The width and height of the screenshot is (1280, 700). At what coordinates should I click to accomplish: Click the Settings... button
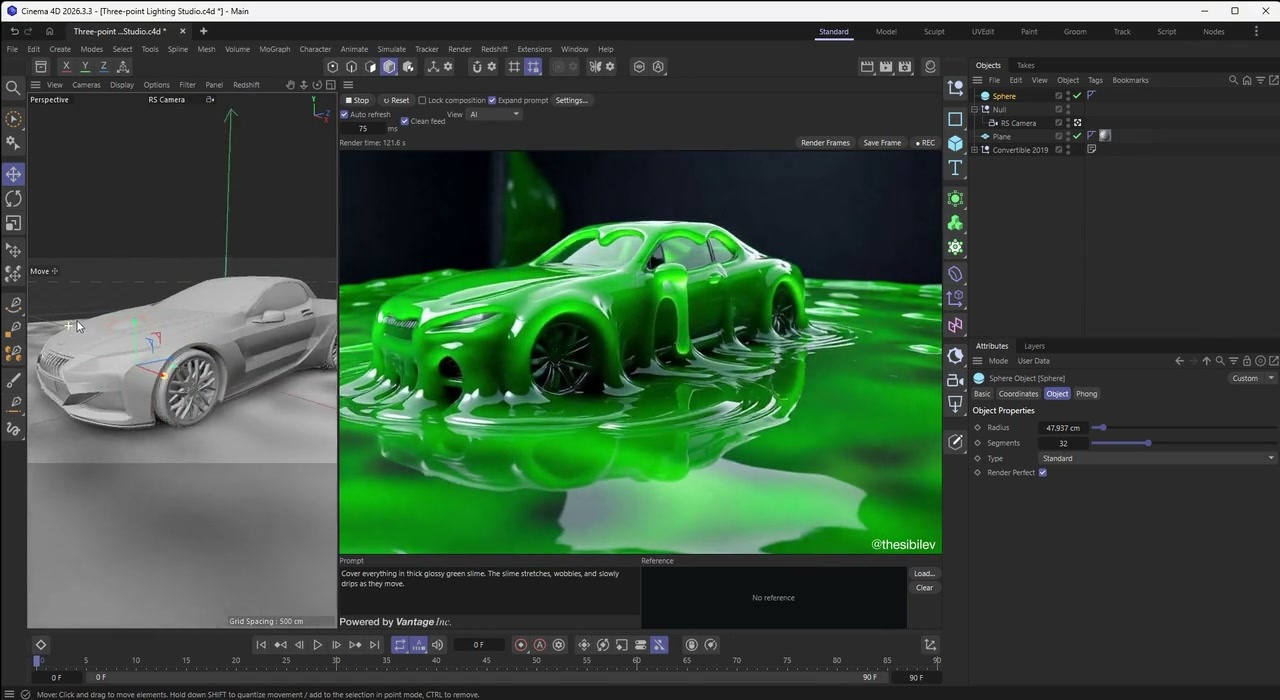[572, 100]
